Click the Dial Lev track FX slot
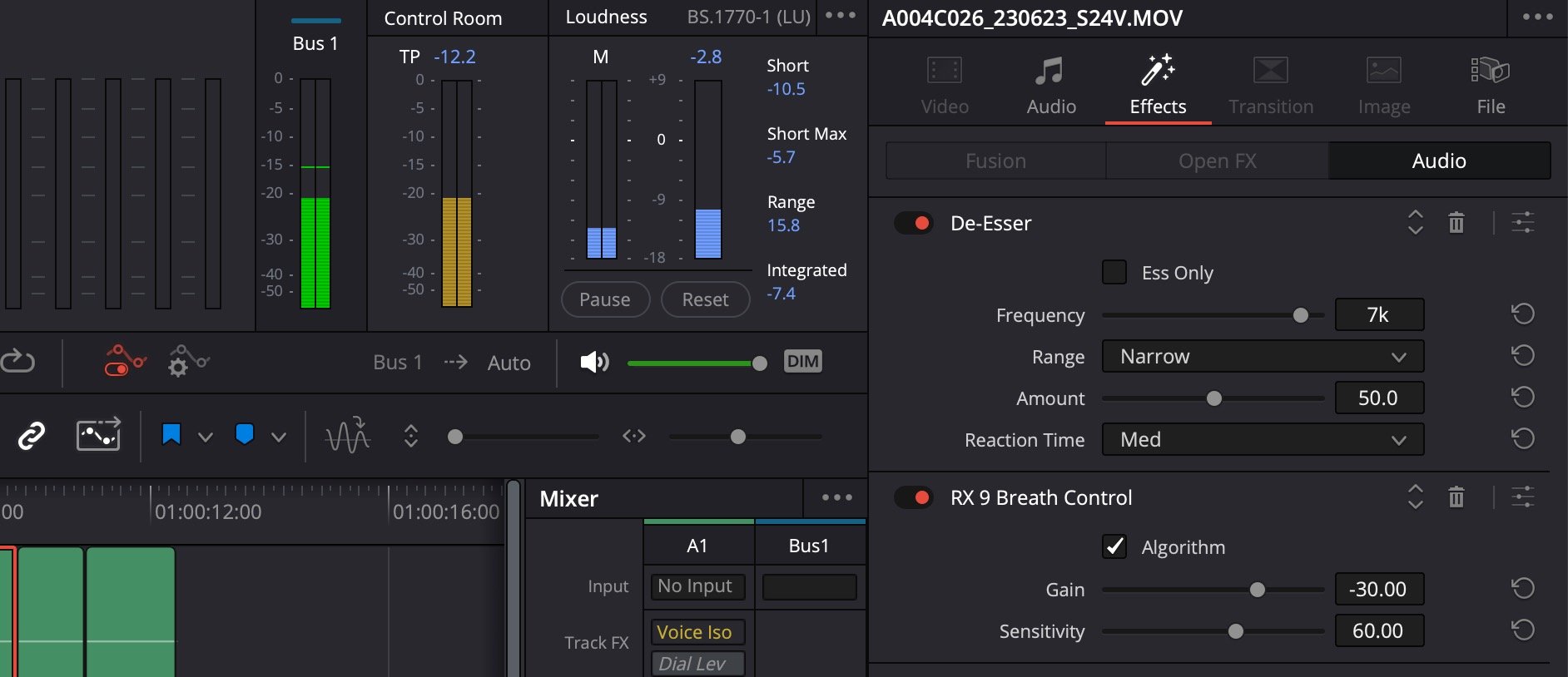1568x677 pixels. pyautogui.click(x=697, y=664)
